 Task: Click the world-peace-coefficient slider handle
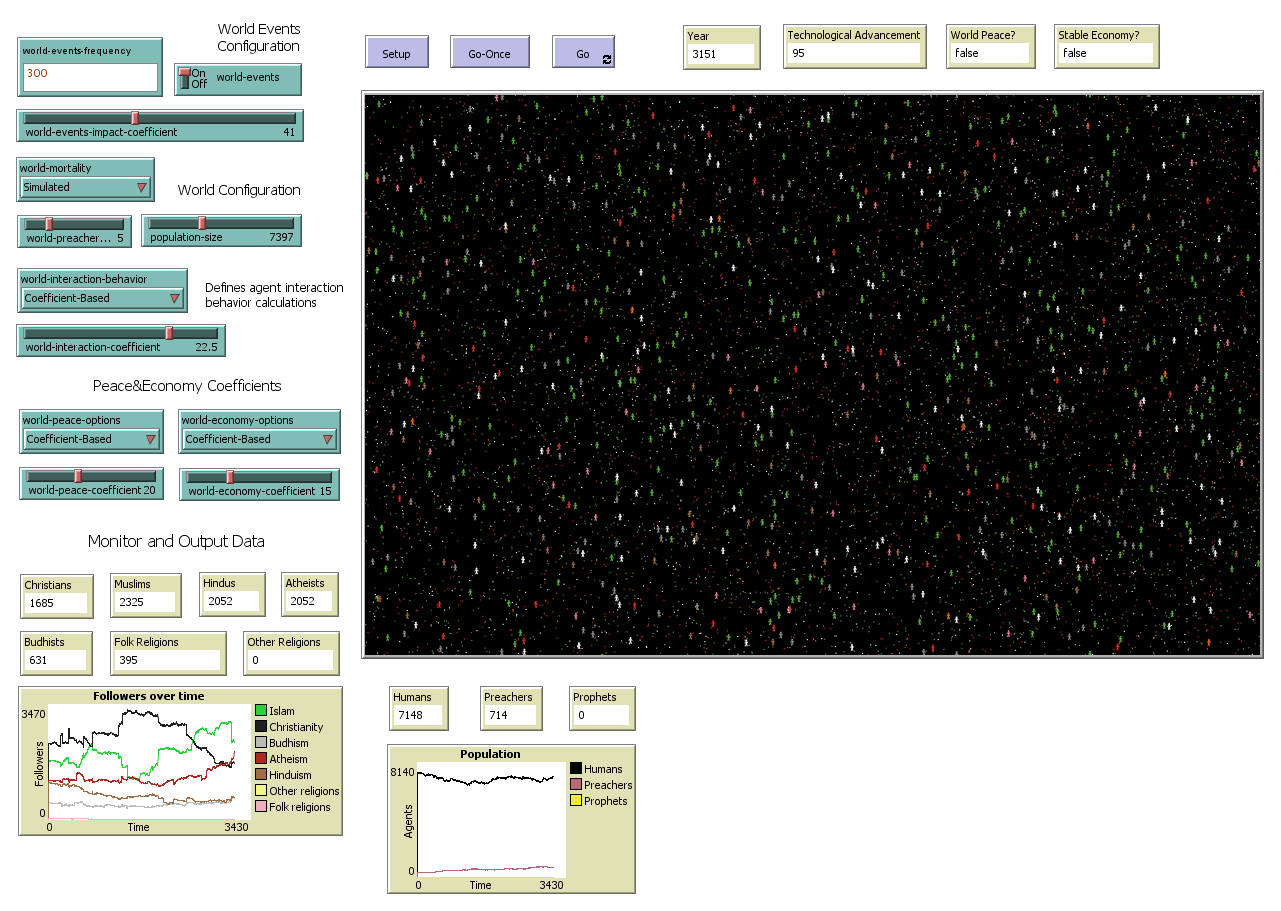point(78,476)
